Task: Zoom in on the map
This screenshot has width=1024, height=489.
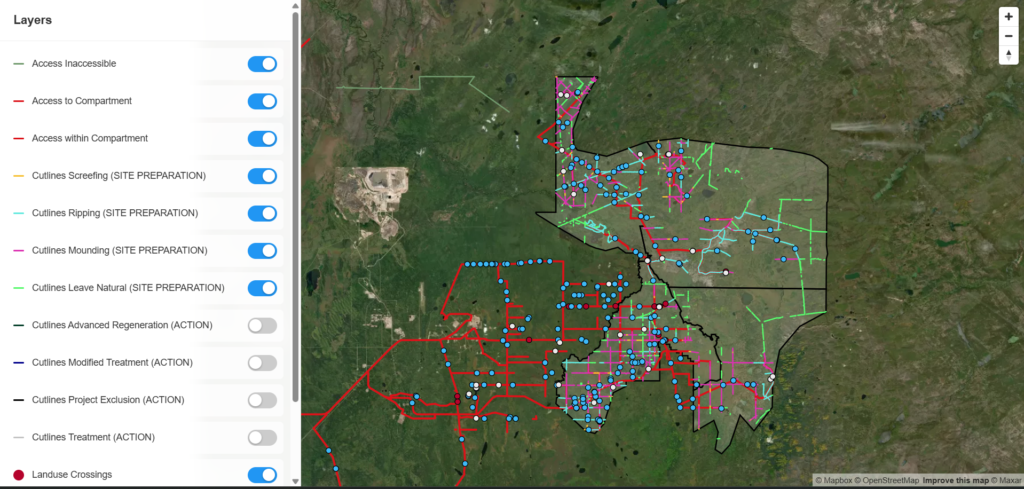Action: pos(1008,17)
